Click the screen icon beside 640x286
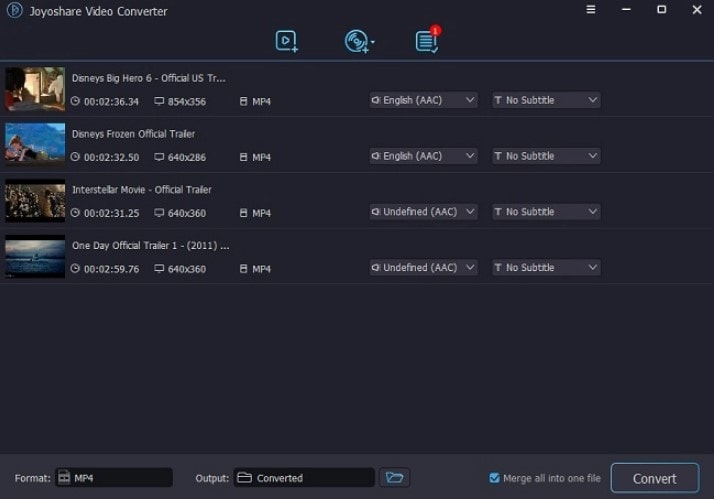The width and height of the screenshot is (718, 500). pyautogui.click(x=159, y=157)
